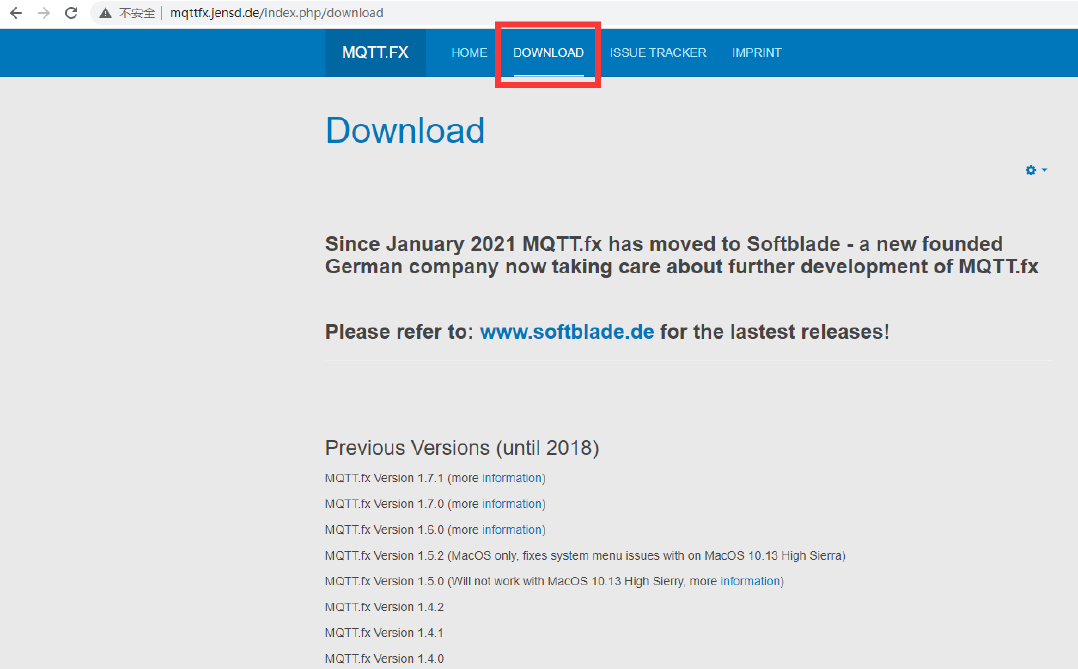Click the MQTT.FX brand logo
The width and height of the screenshot is (1078, 669).
[x=375, y=52]
